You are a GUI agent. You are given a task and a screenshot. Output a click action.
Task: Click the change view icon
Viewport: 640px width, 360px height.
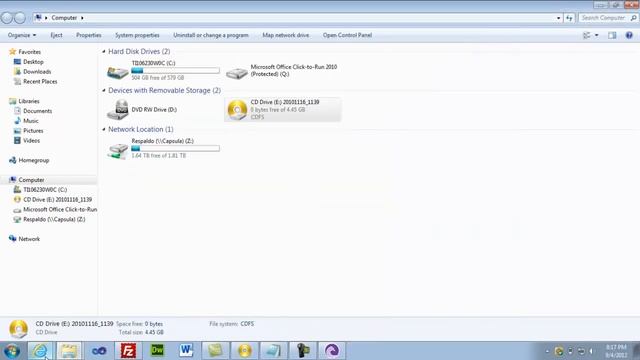pos(587,35)
